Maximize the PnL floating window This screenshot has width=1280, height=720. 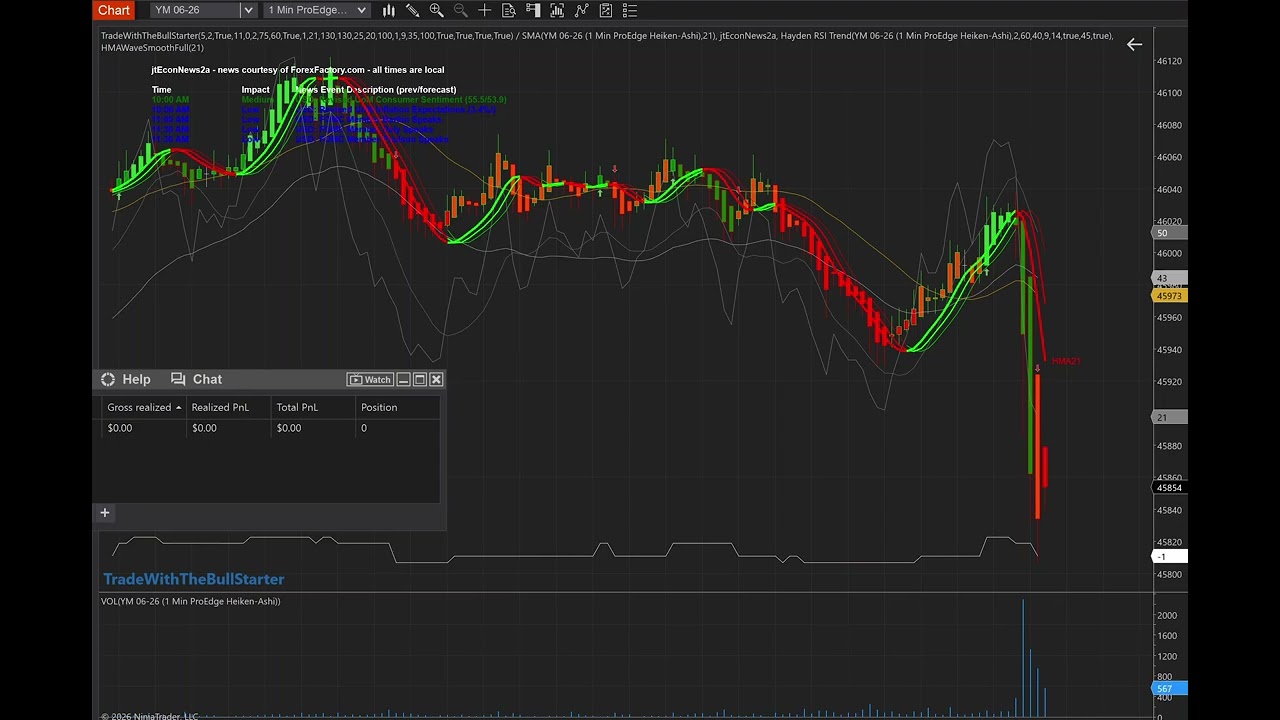click(420, 379)
